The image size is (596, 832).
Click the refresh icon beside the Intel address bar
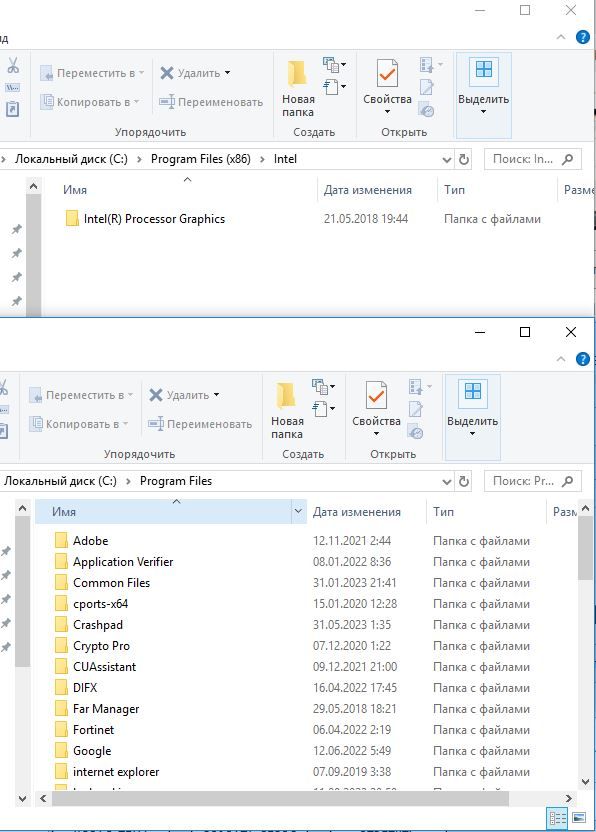464,159
